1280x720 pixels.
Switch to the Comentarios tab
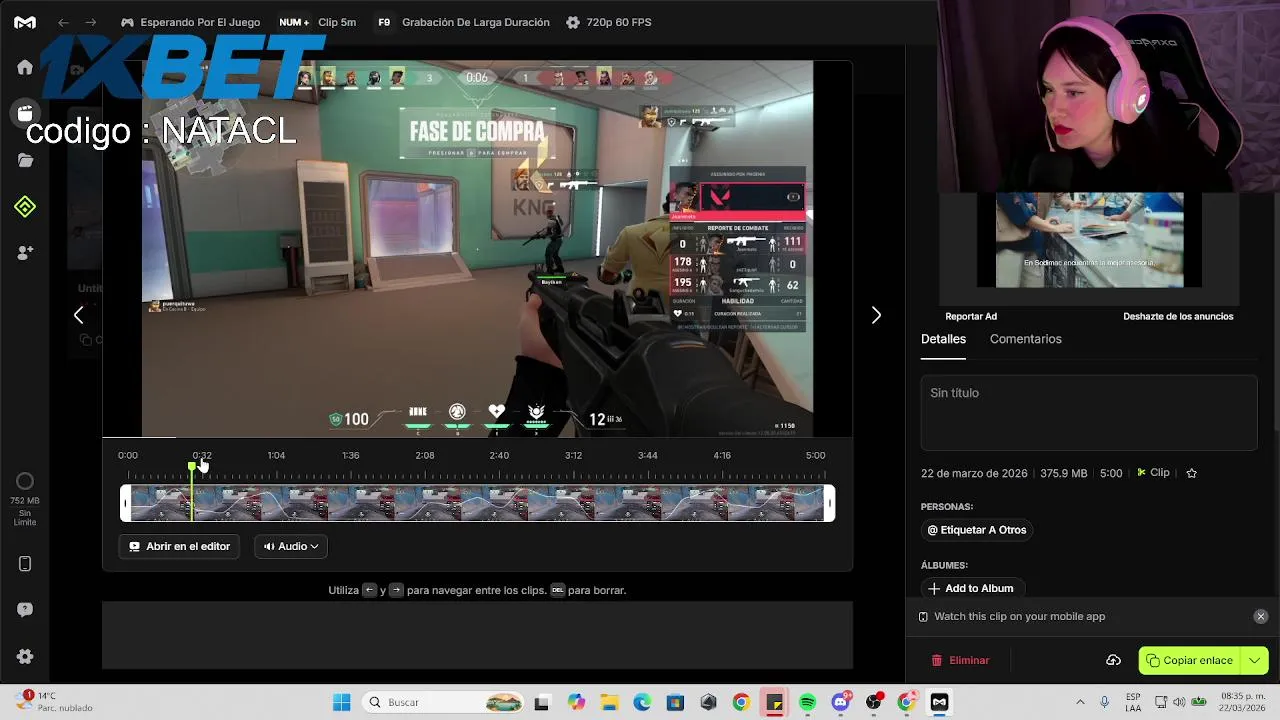1026,339
